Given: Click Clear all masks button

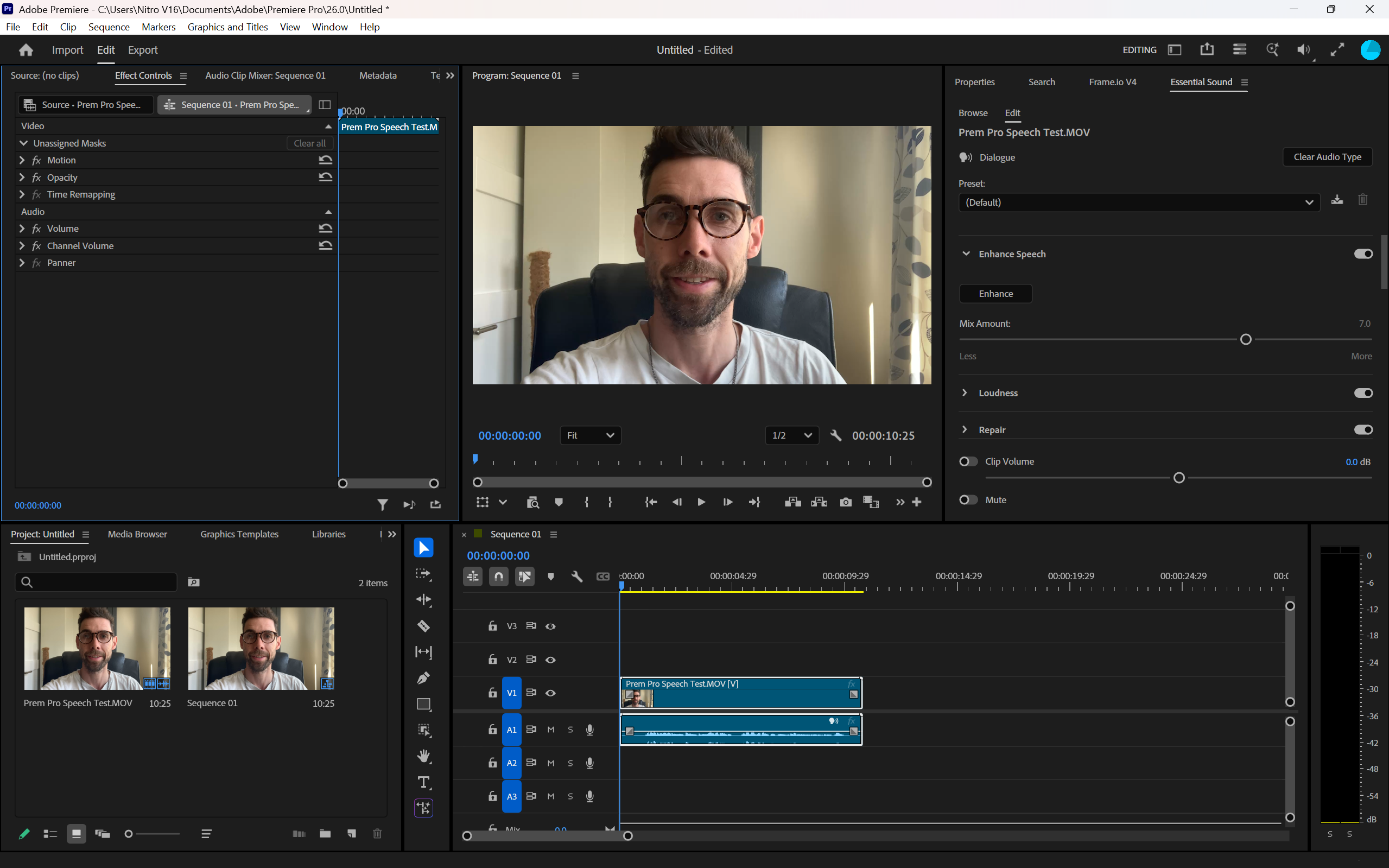Looking at the screenshot, I should click(309, 143).
